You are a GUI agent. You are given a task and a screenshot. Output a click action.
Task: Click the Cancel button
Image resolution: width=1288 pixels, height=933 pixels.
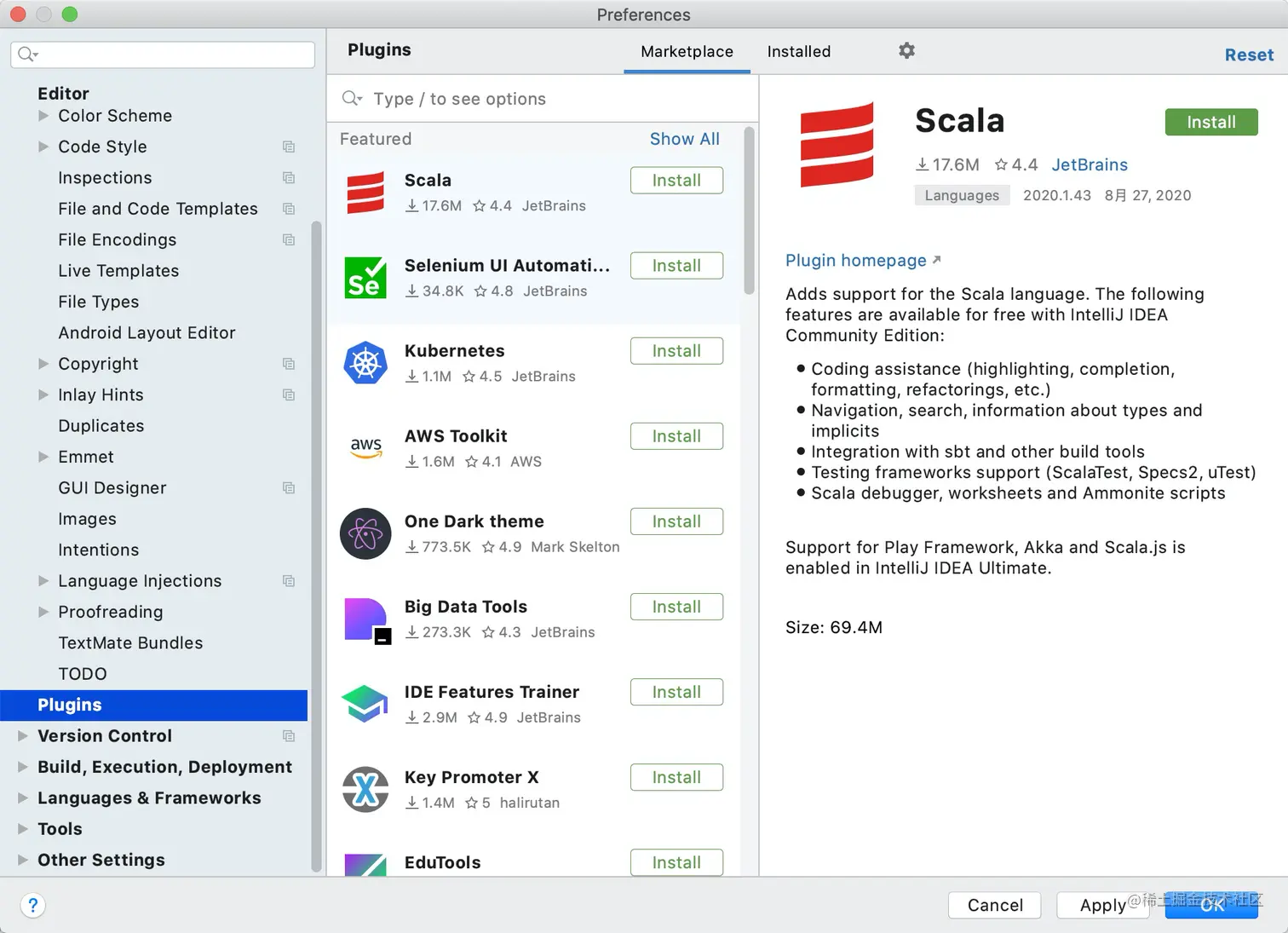pos(995,905)
